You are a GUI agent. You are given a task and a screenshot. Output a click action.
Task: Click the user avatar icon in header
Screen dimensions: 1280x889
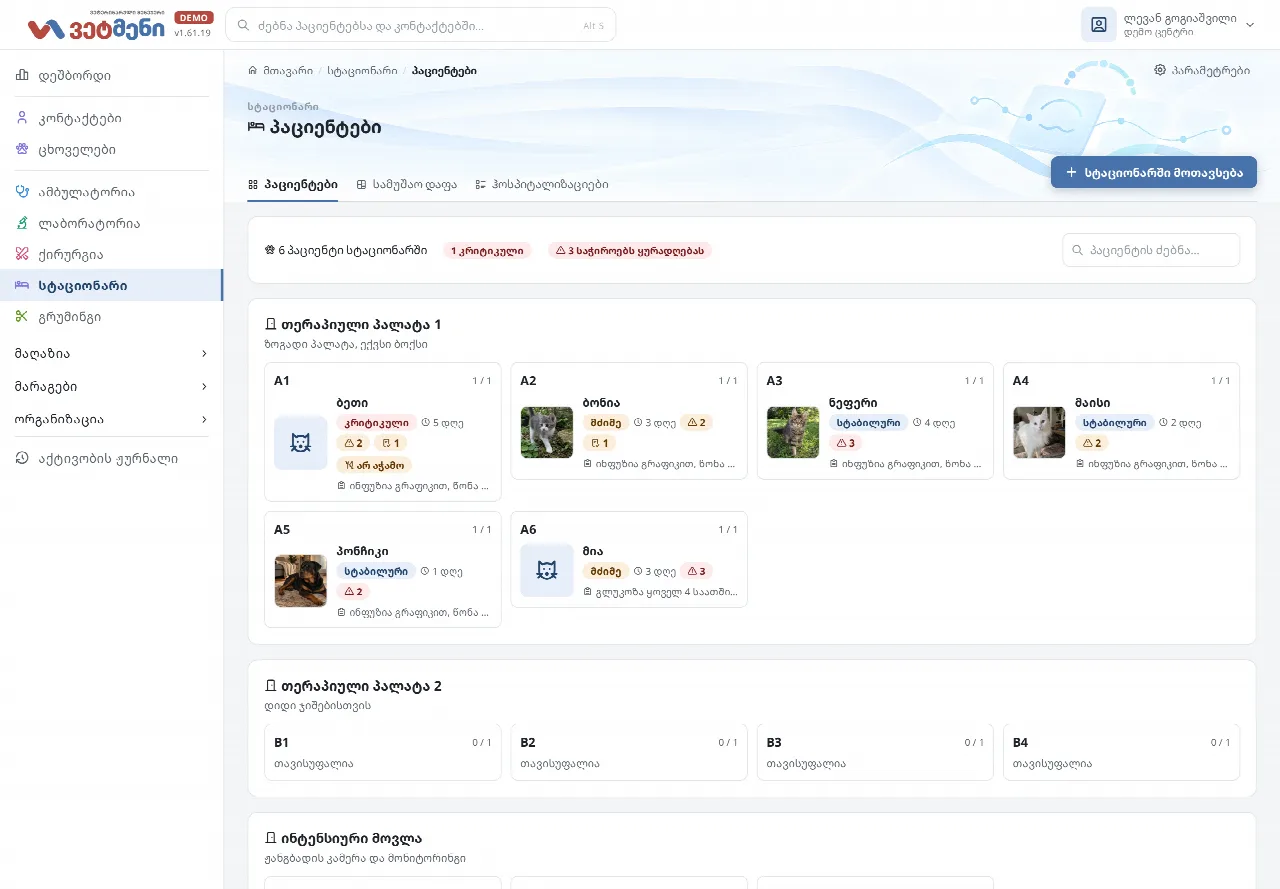[x=1098, y=24]
